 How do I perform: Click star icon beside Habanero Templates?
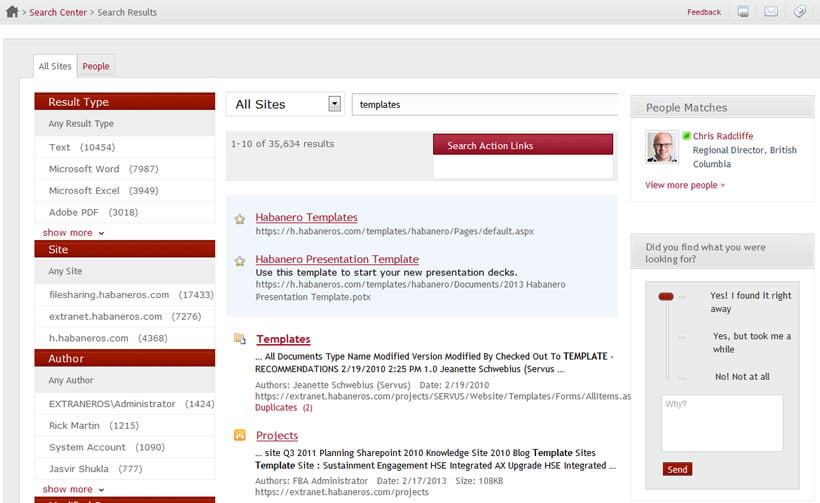[240, 219]
